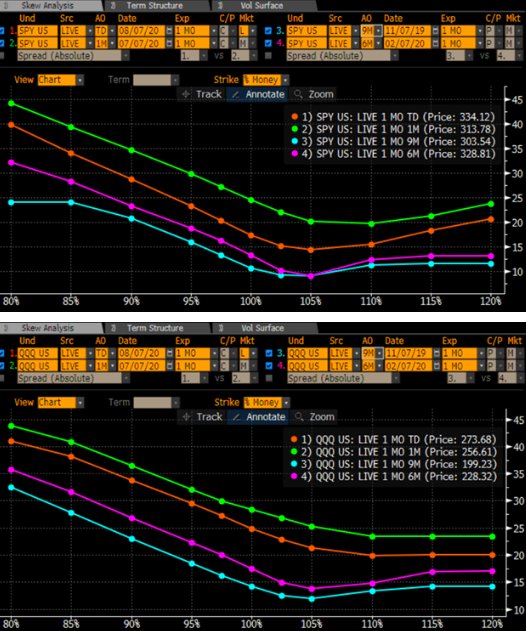The width and height of the screenshot is (526, 631).
Task: Switch to Term Structure tab in QQQ panel
Action: tap(155, 328)
